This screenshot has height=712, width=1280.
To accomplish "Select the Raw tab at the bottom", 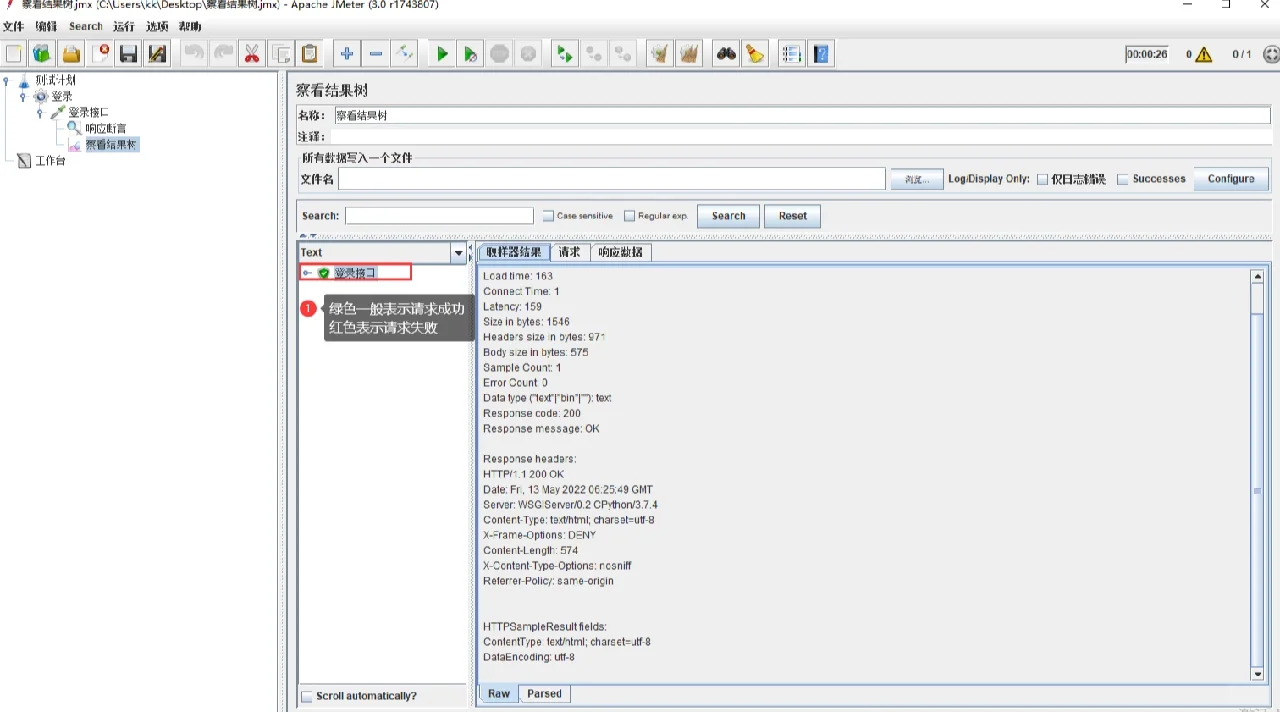I will click(499, 694).
